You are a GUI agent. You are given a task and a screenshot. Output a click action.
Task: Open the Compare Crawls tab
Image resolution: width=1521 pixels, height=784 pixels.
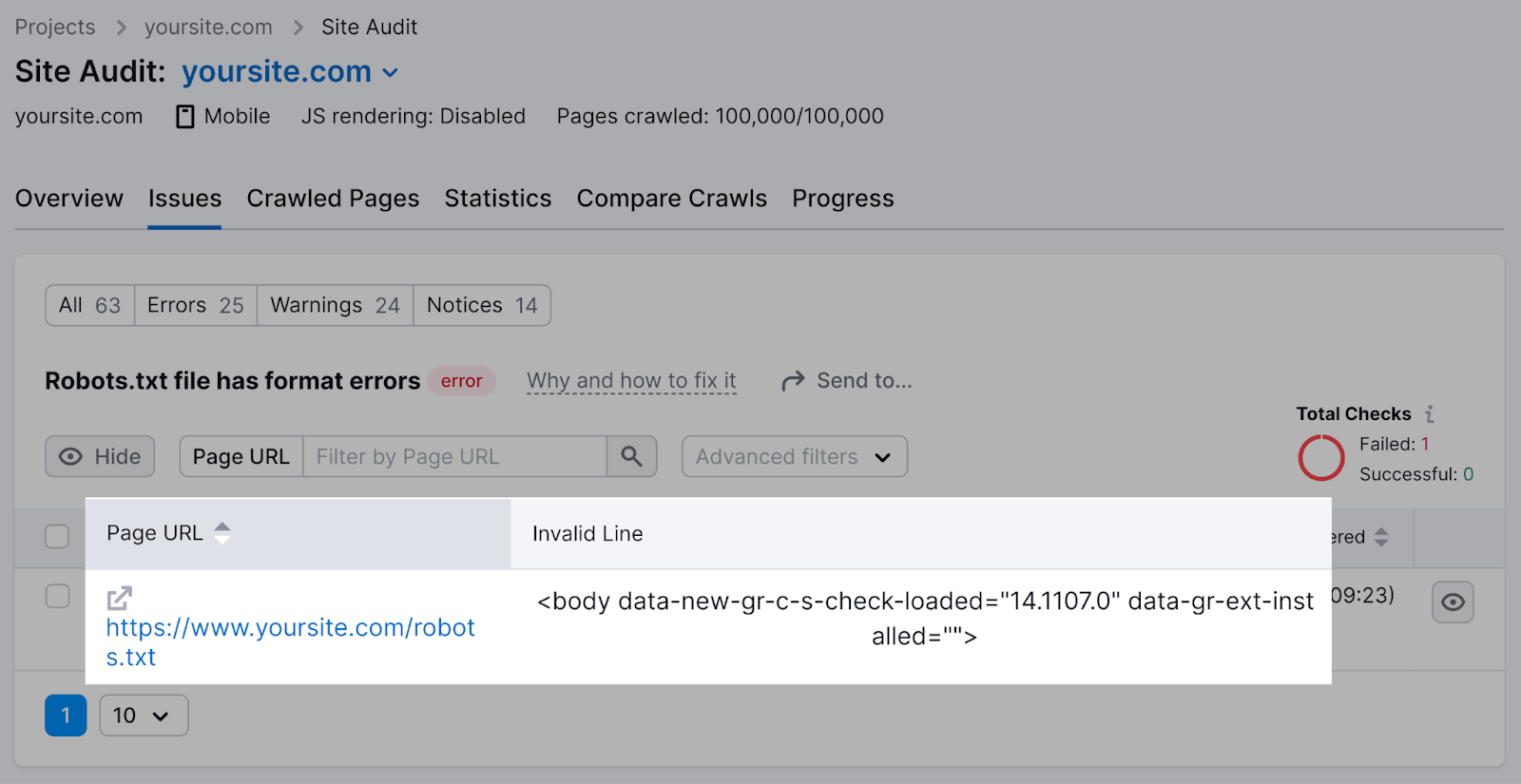tap(672, 199)
